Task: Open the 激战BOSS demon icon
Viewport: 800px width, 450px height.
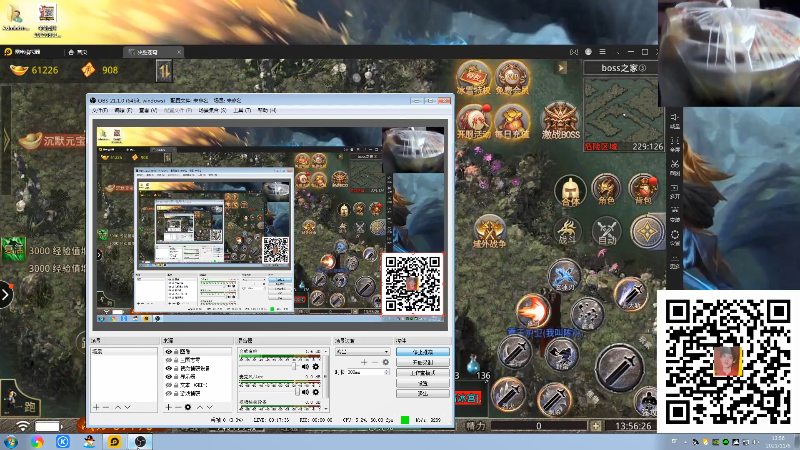Action: (x=560, y=120)
